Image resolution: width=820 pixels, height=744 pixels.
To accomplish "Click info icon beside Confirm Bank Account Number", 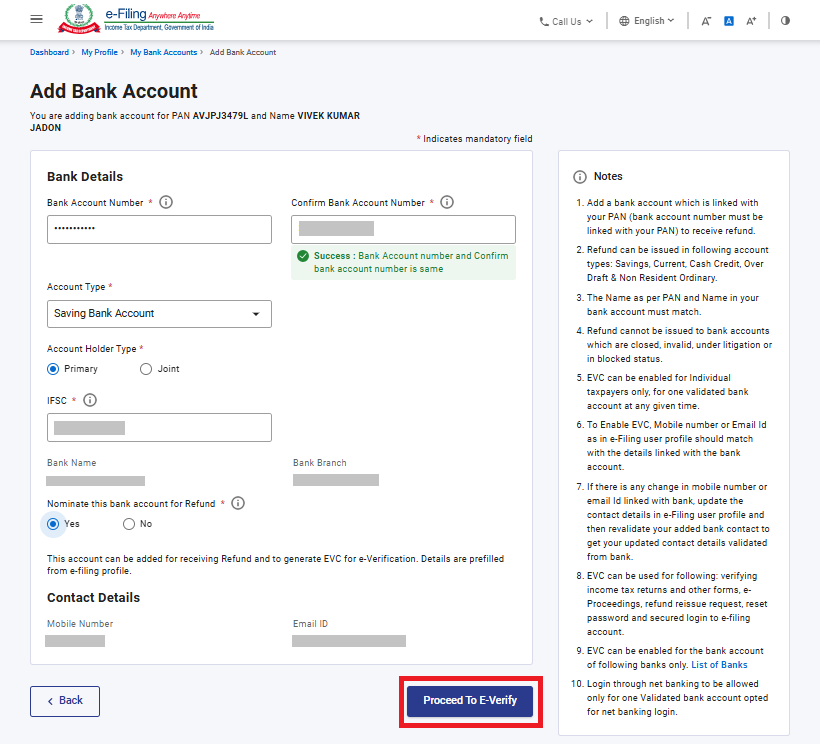I will click(447, 202).
